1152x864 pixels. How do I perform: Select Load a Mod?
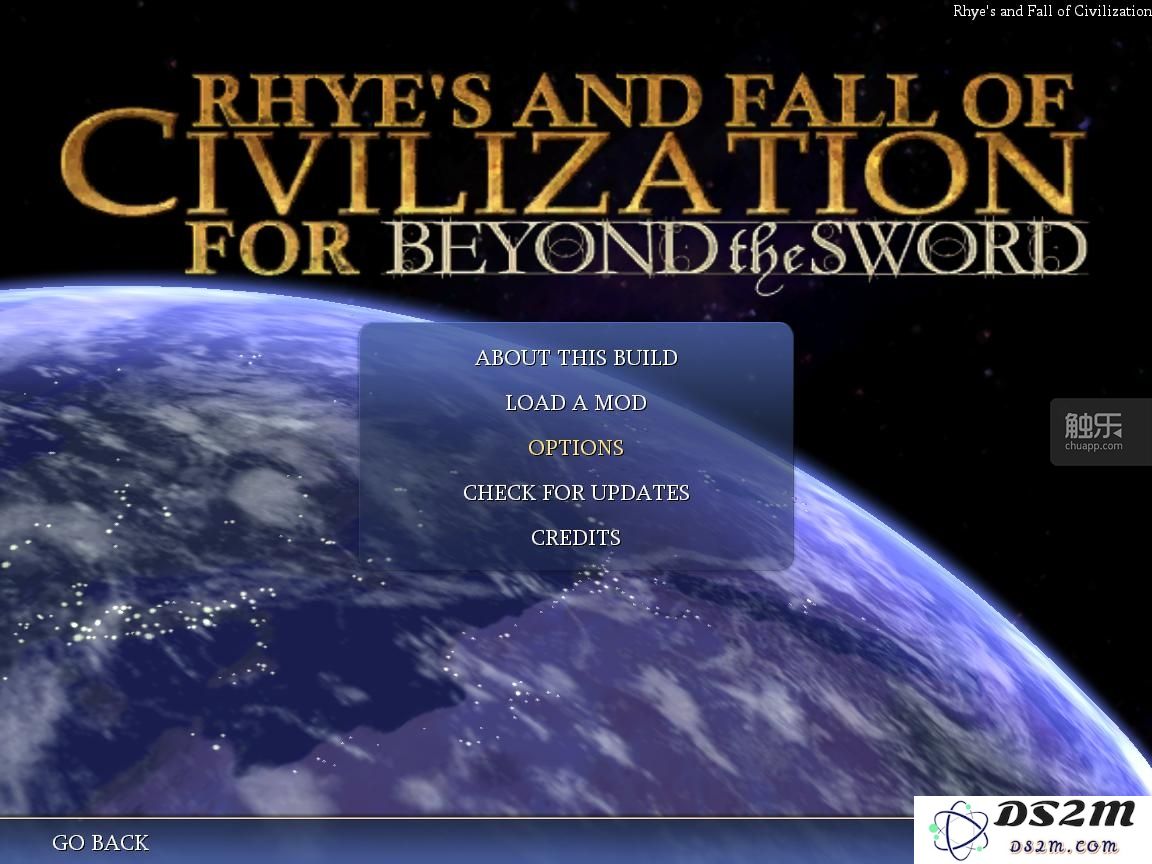pyautogui.click(x=576, y=403)
